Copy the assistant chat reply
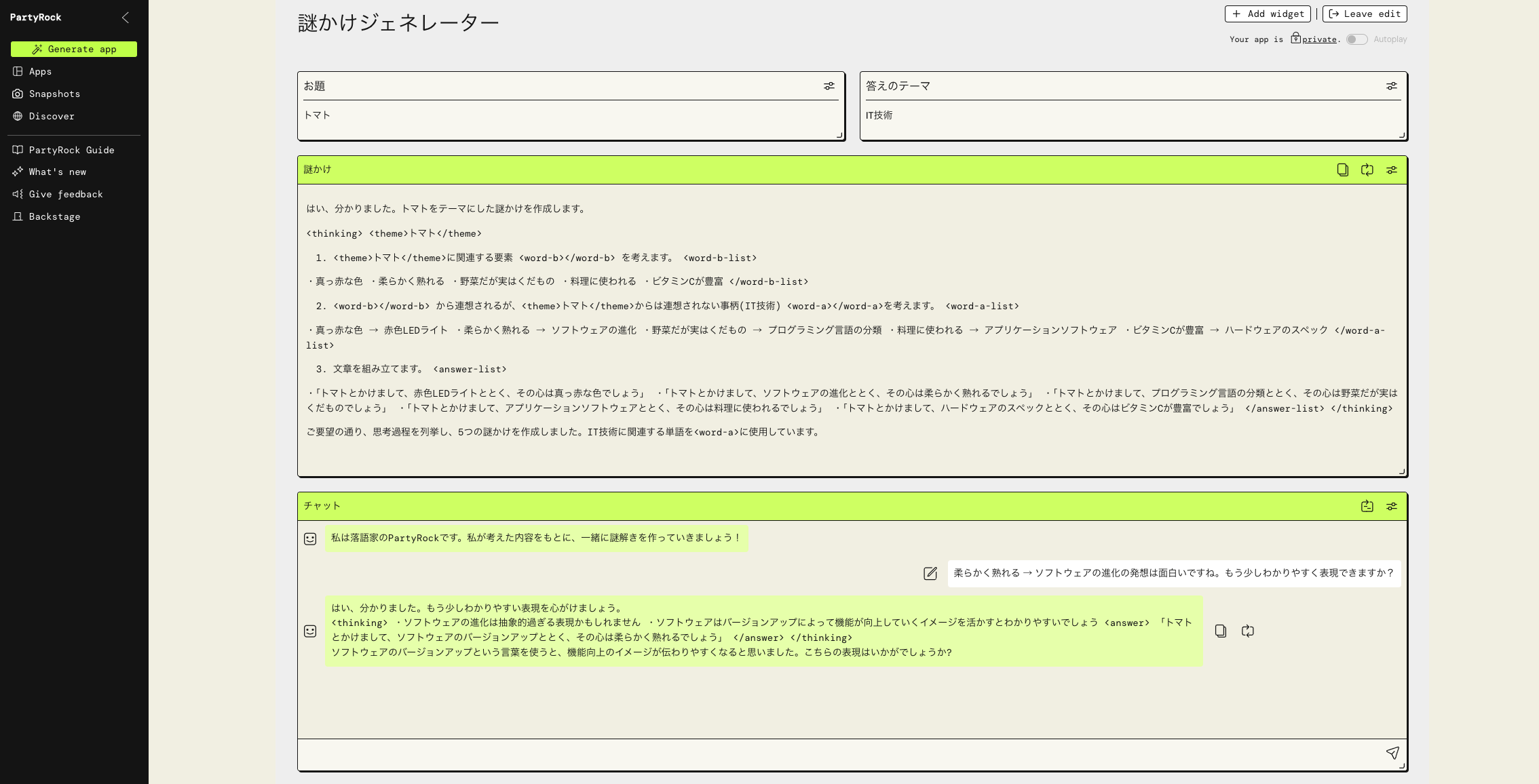Screen dimensions: 1539x784 tap(1221, 631)
